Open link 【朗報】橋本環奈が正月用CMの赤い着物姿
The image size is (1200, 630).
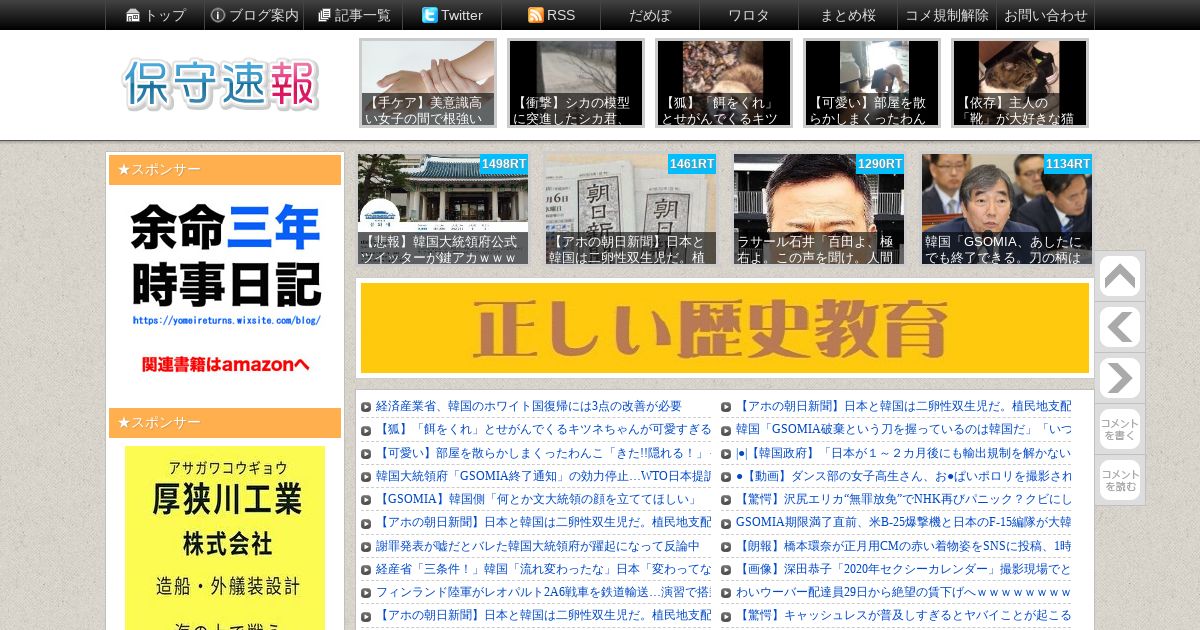coord(903,546)
